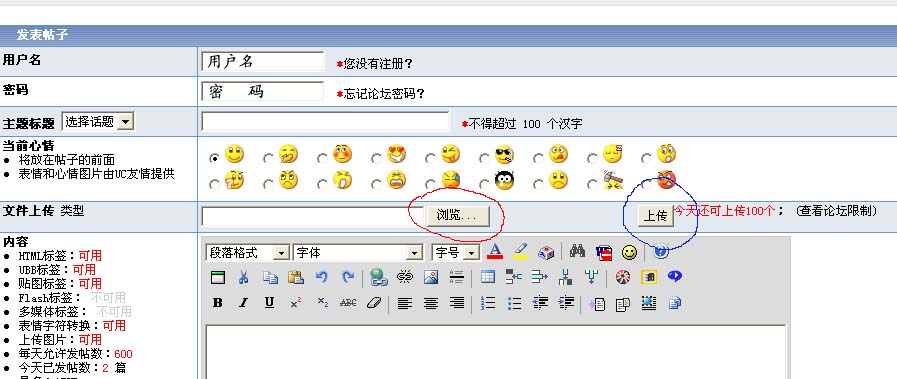Decrease indent of paragraph
Viewport: 897px width, 379px height.
(x=540, y=304)
